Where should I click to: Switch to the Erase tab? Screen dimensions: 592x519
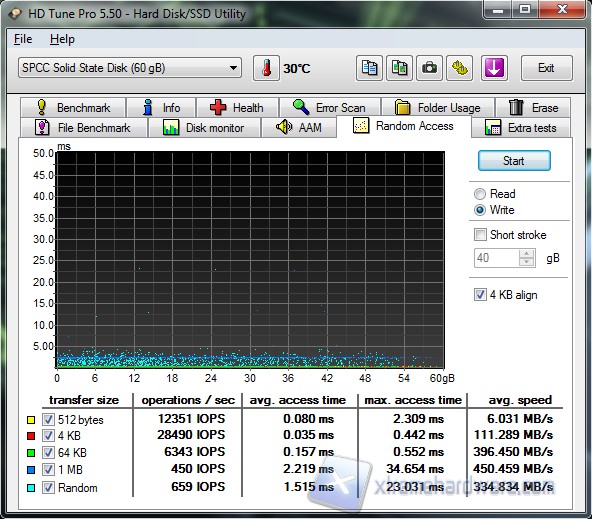[533, 108]
